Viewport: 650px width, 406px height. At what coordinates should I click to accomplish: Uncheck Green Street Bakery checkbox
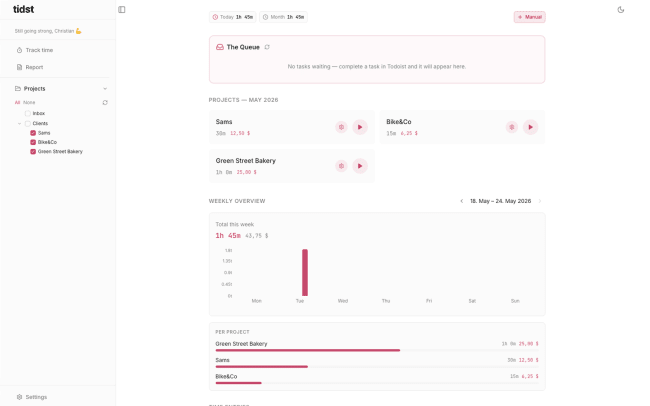33,152
